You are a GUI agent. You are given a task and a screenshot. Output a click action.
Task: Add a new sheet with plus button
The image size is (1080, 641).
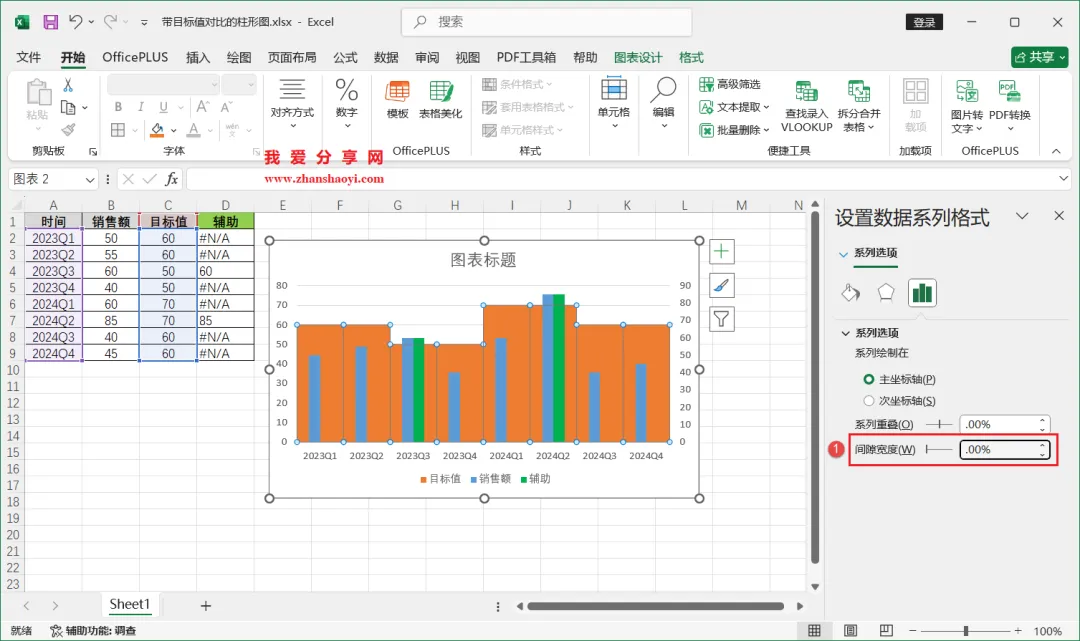[x=205, y=606]
